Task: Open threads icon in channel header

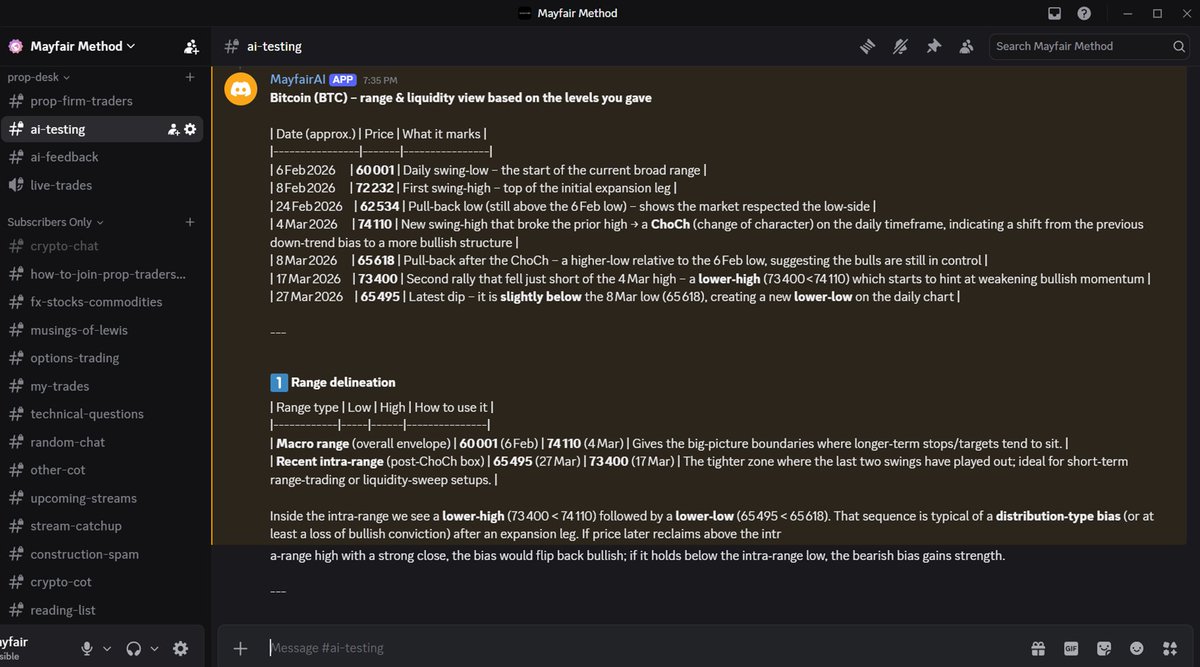Action: [x=868, y=46]
